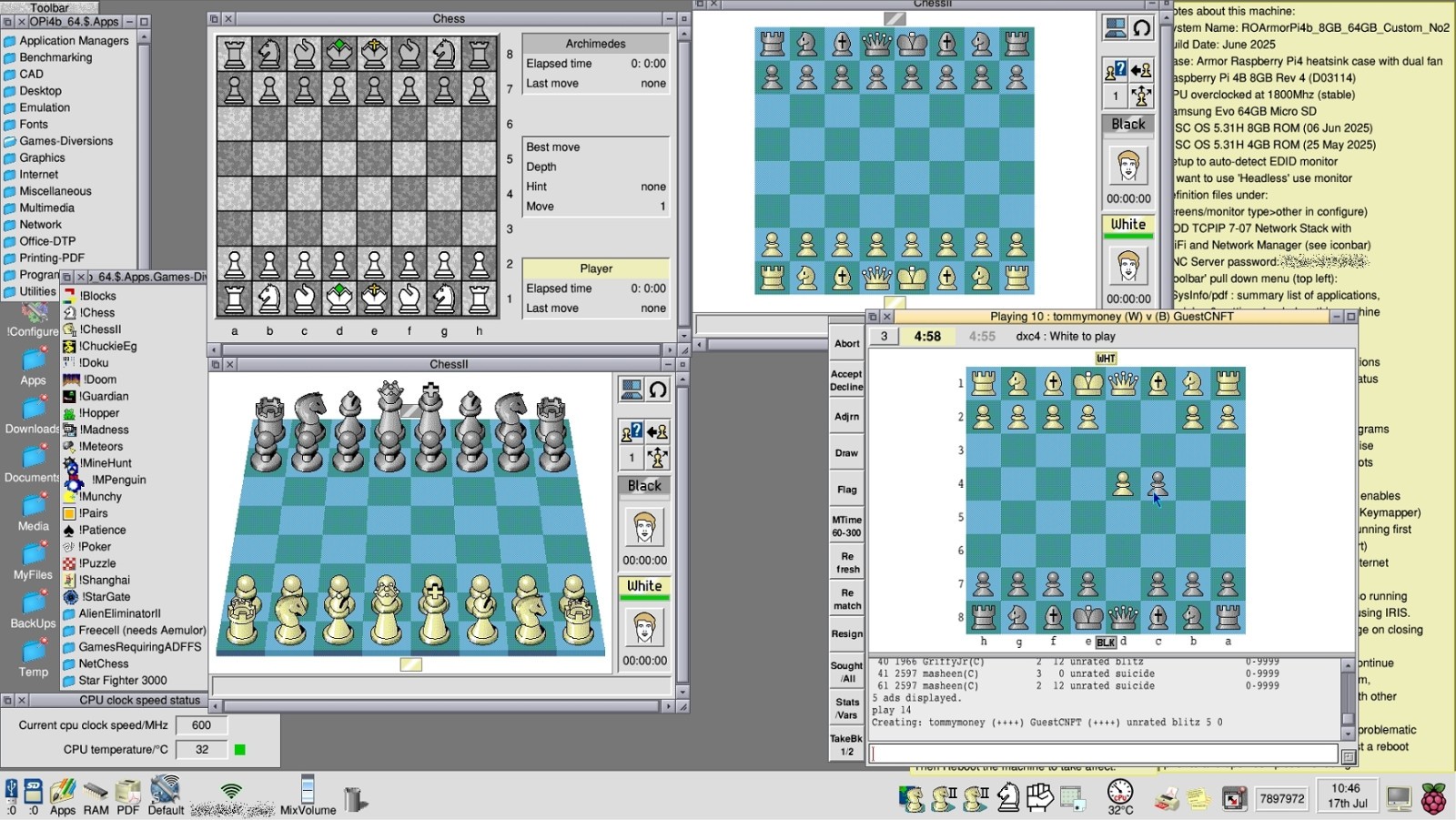1456x820 pixels.
Task: Click the Draw button in NetChess window
Action: [x=847, y=452]
